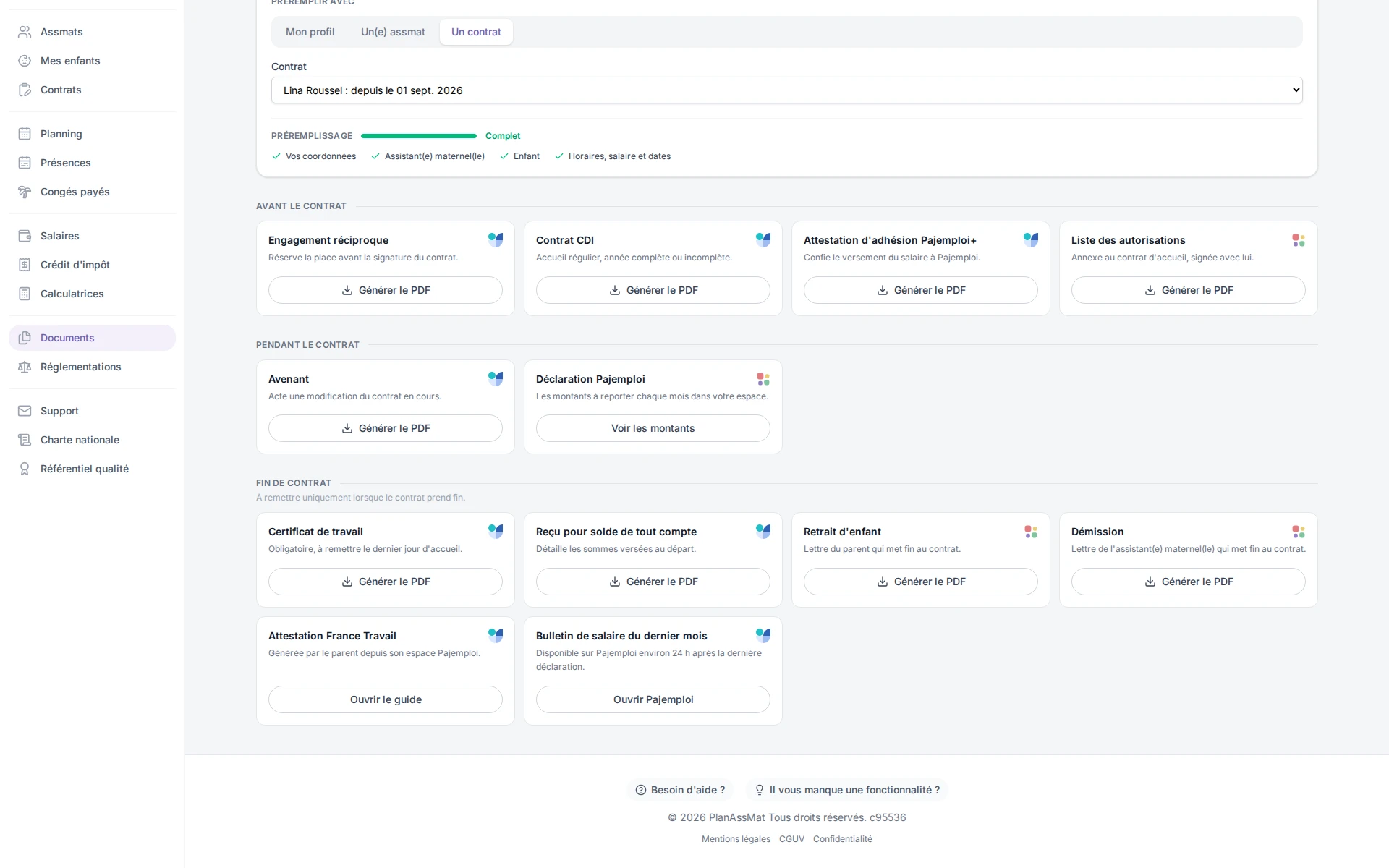The height and width of the screenshot is (868, 1389).
Task: Click the Crédit d'impôt icon
Action: (x=25, y=265)
